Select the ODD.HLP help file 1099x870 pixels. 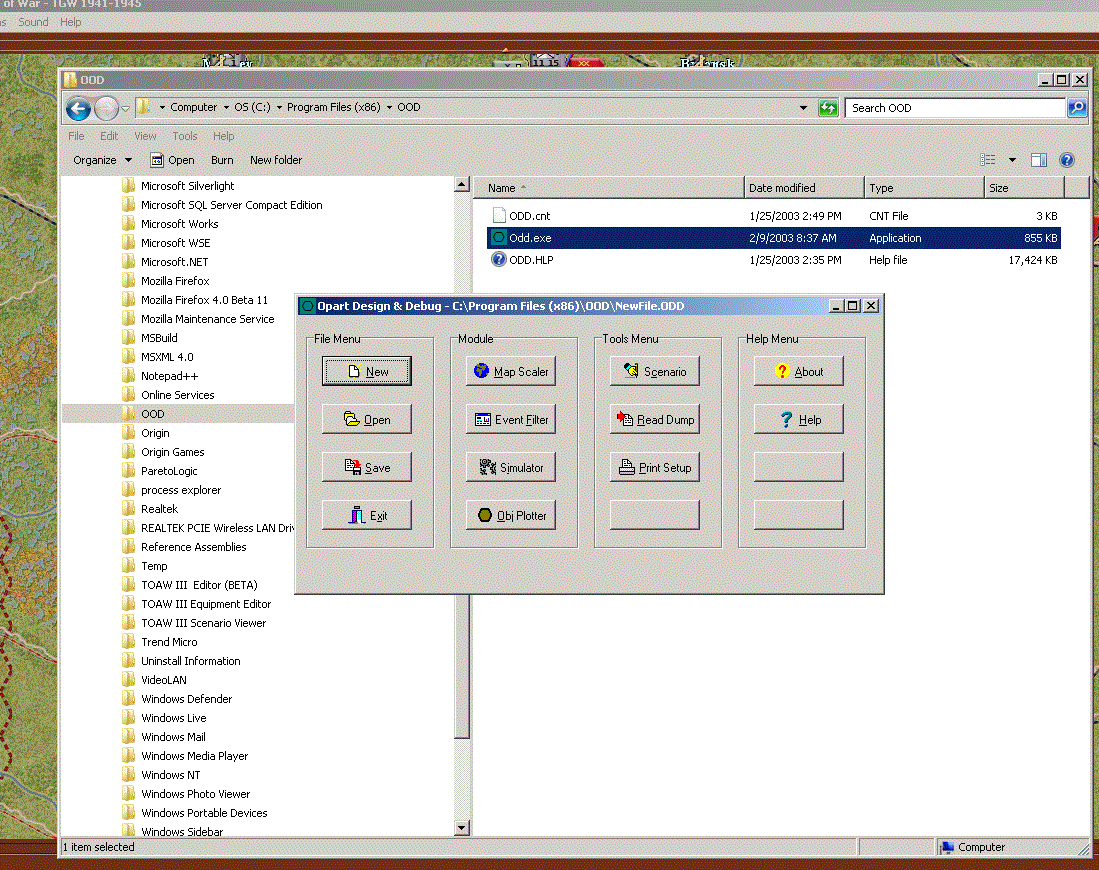[x=774, y=259]
